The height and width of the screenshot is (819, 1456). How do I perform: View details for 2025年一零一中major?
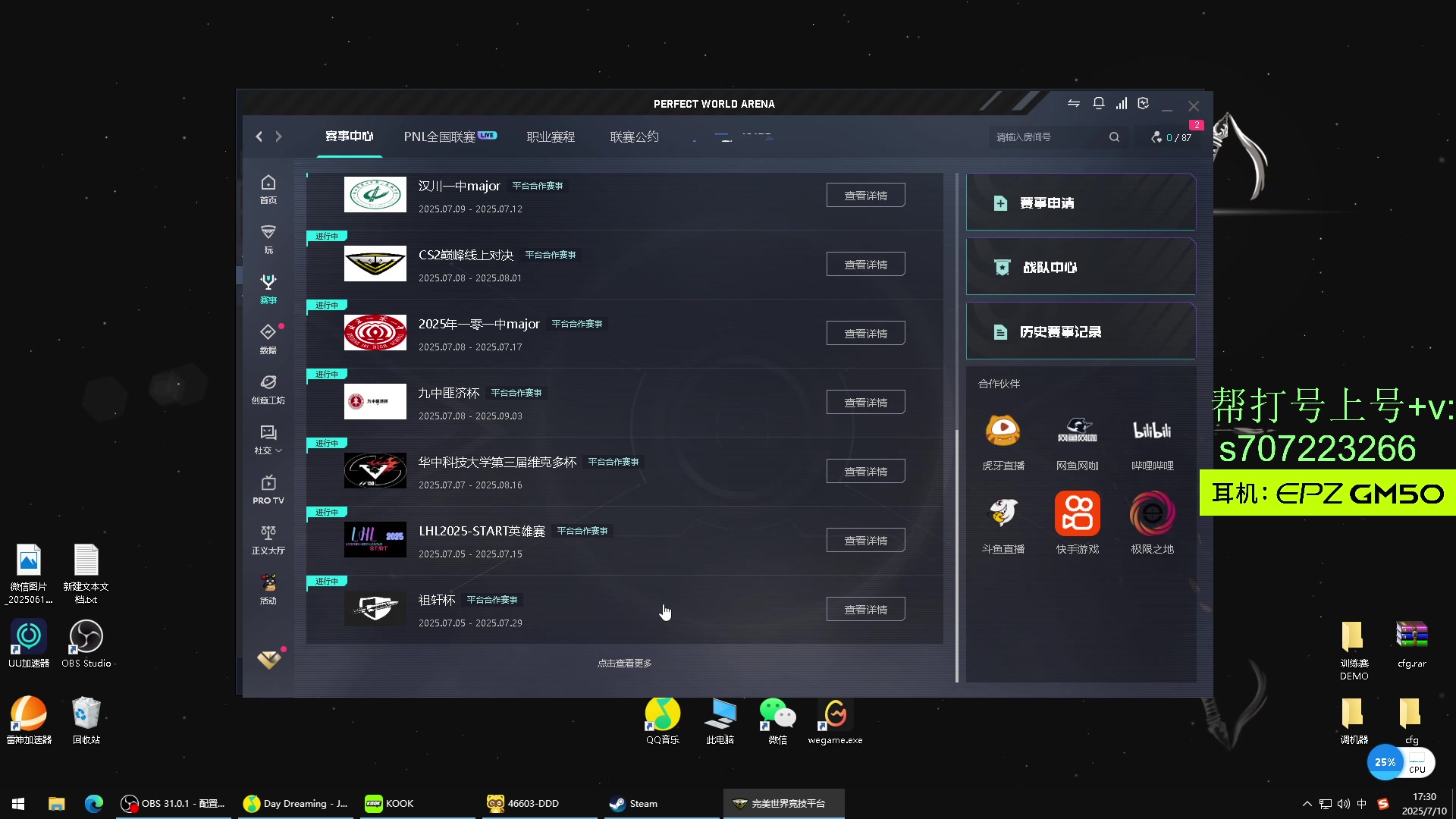(865, 334)
